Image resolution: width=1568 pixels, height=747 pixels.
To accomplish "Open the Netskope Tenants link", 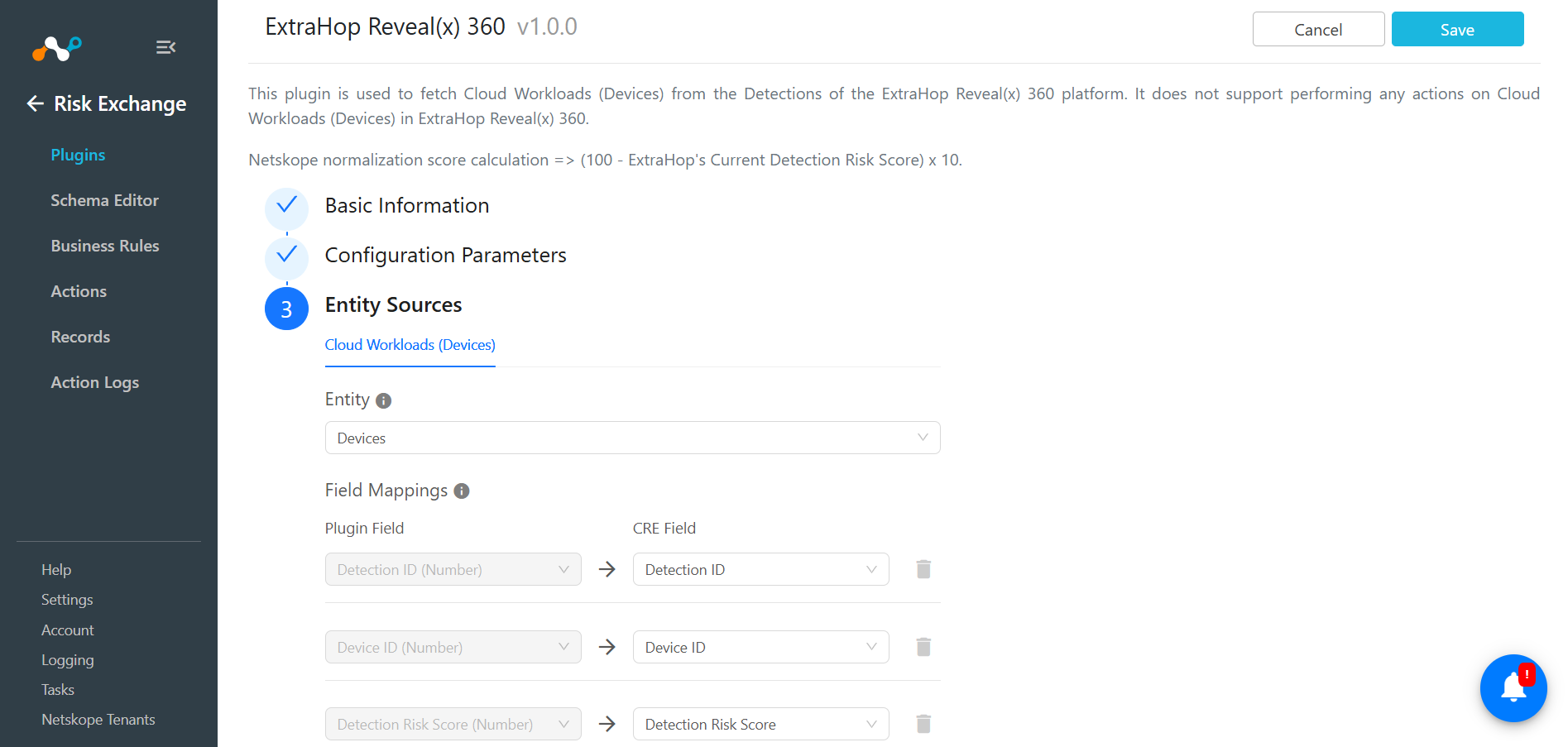I will pyautogui.click(x=98, y=720).
